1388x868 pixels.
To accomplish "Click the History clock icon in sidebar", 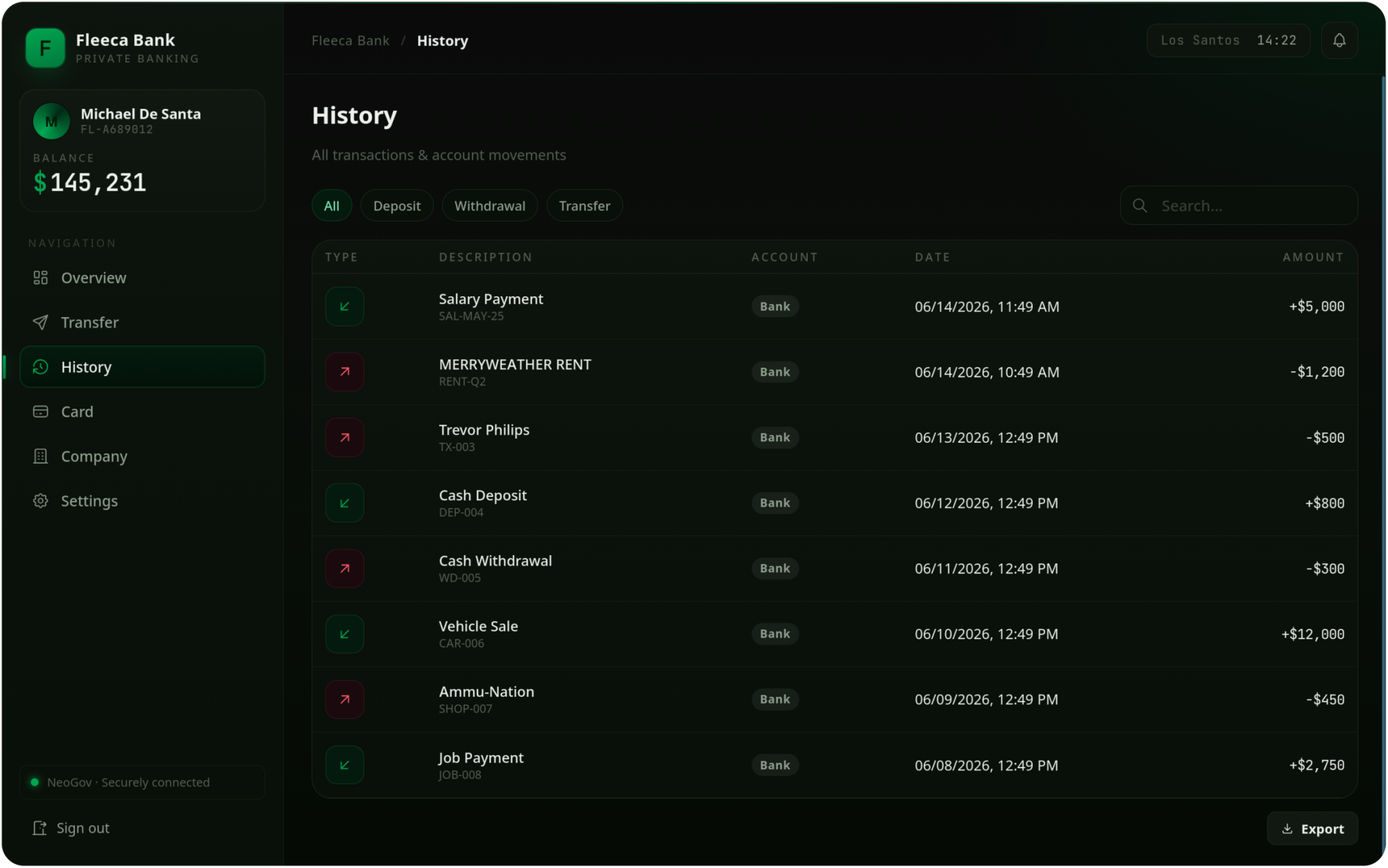I will tap(40, 367).
